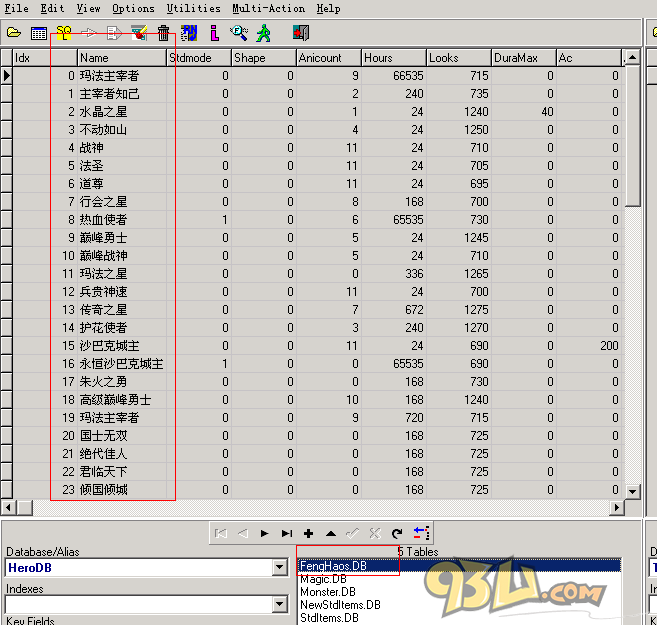Open the Edit menu
The width and height of the screenshot is (657, 625).
52,8
